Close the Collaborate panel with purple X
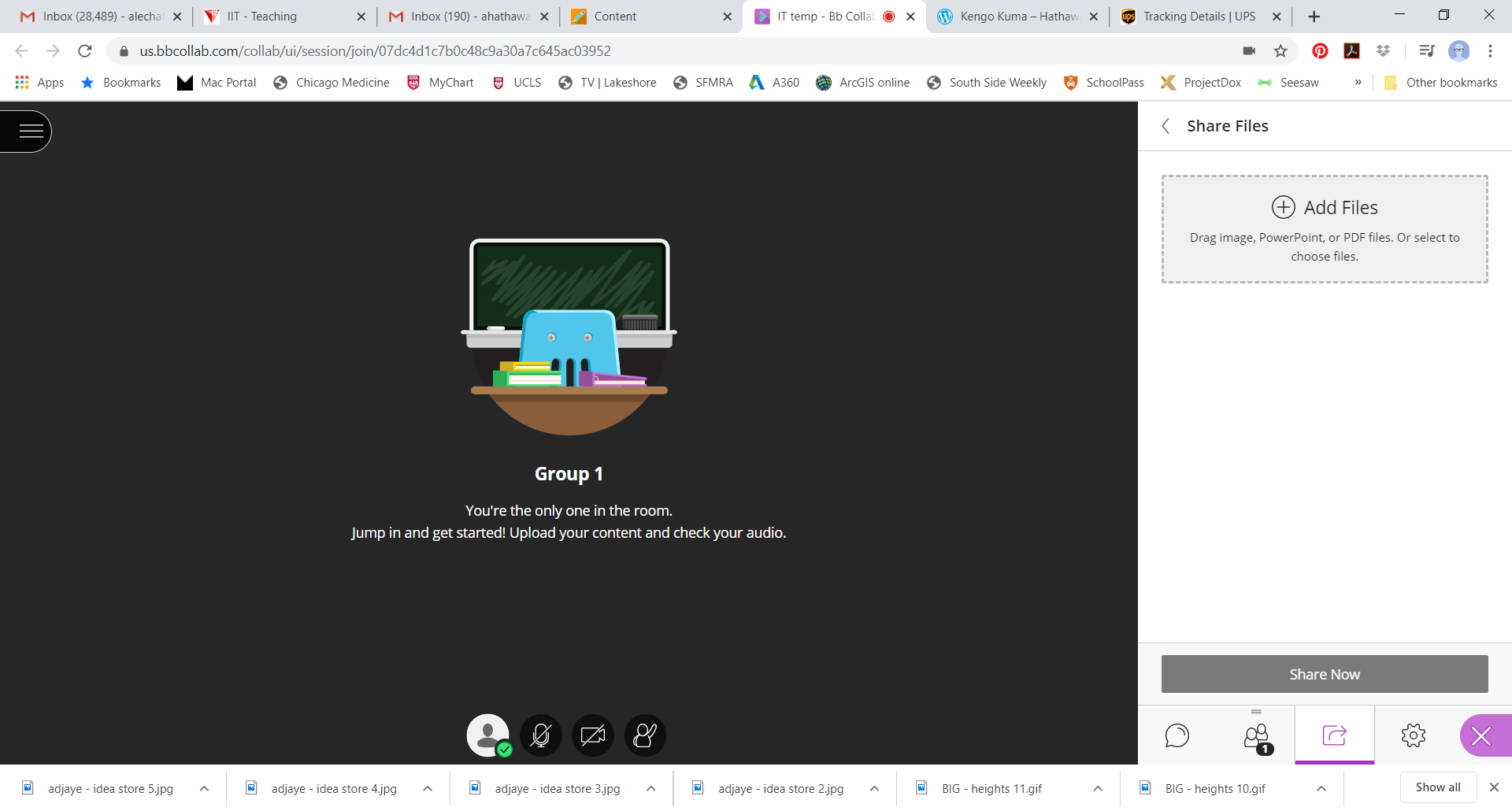1512x811 pixels. (x=1481, y=736)
